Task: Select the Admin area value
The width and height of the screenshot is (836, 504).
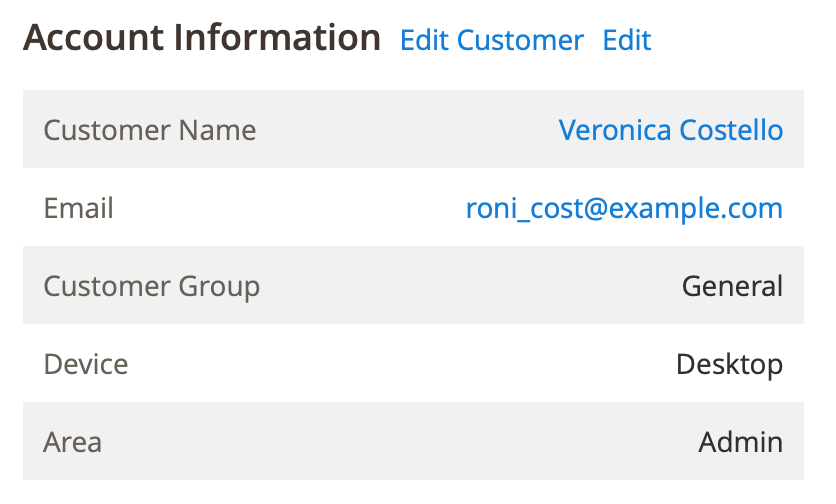Action: pos(741,442)
